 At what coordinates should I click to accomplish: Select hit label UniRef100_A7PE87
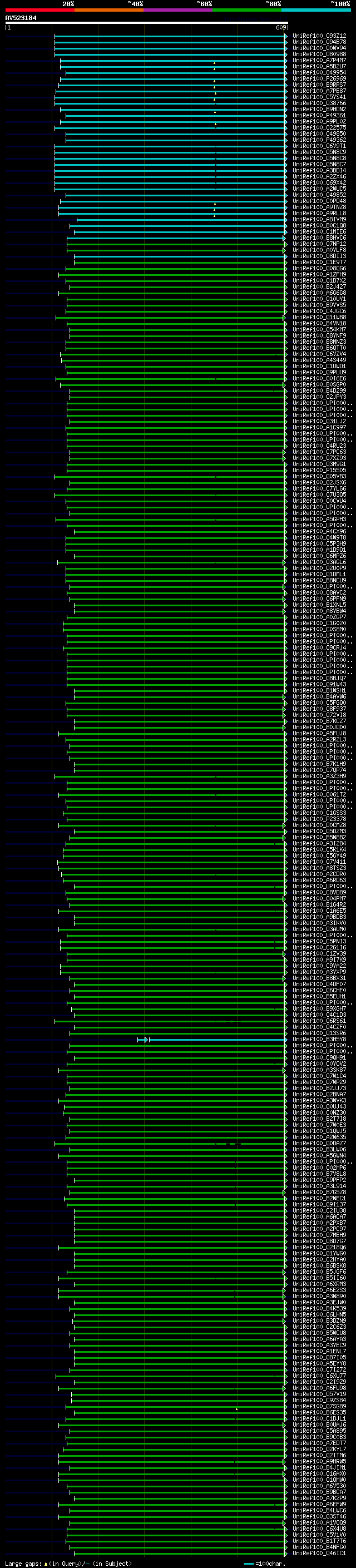[319, 91]
